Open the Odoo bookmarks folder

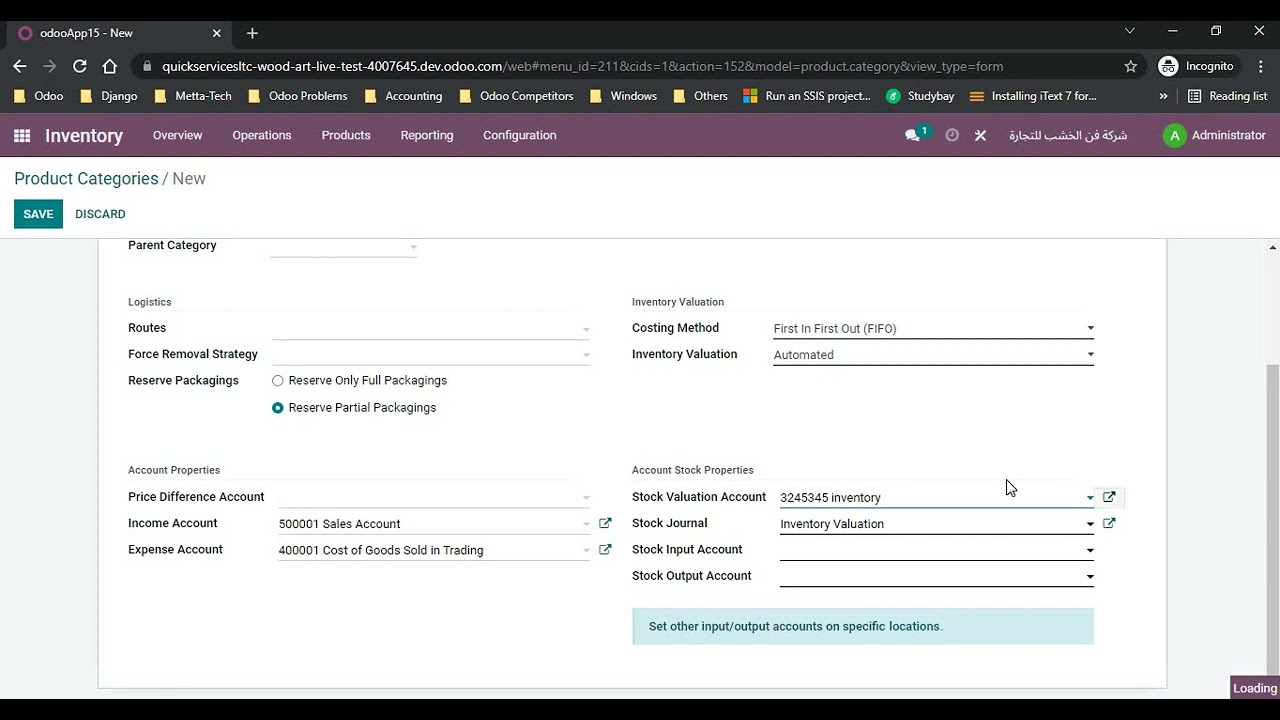39,96
